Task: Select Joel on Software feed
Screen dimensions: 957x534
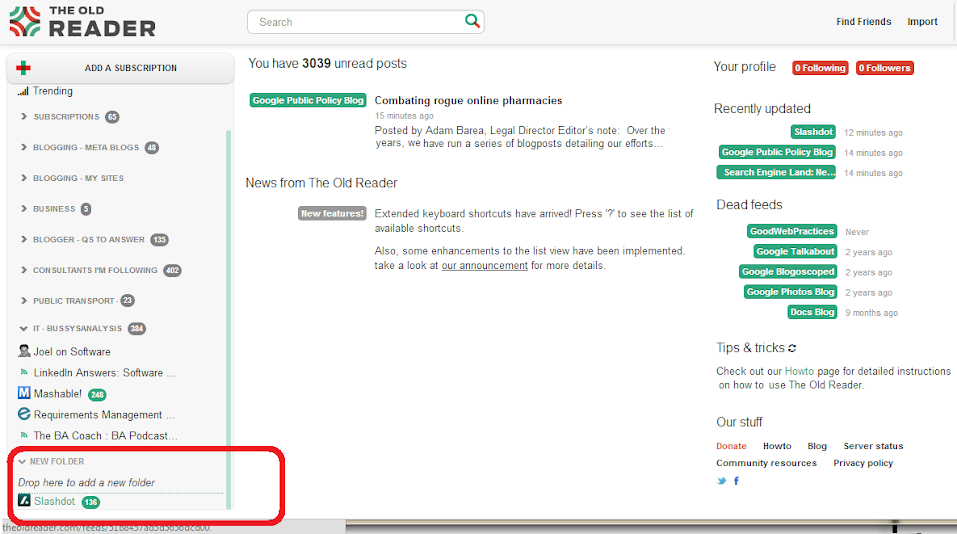Action: coord(72,352)
